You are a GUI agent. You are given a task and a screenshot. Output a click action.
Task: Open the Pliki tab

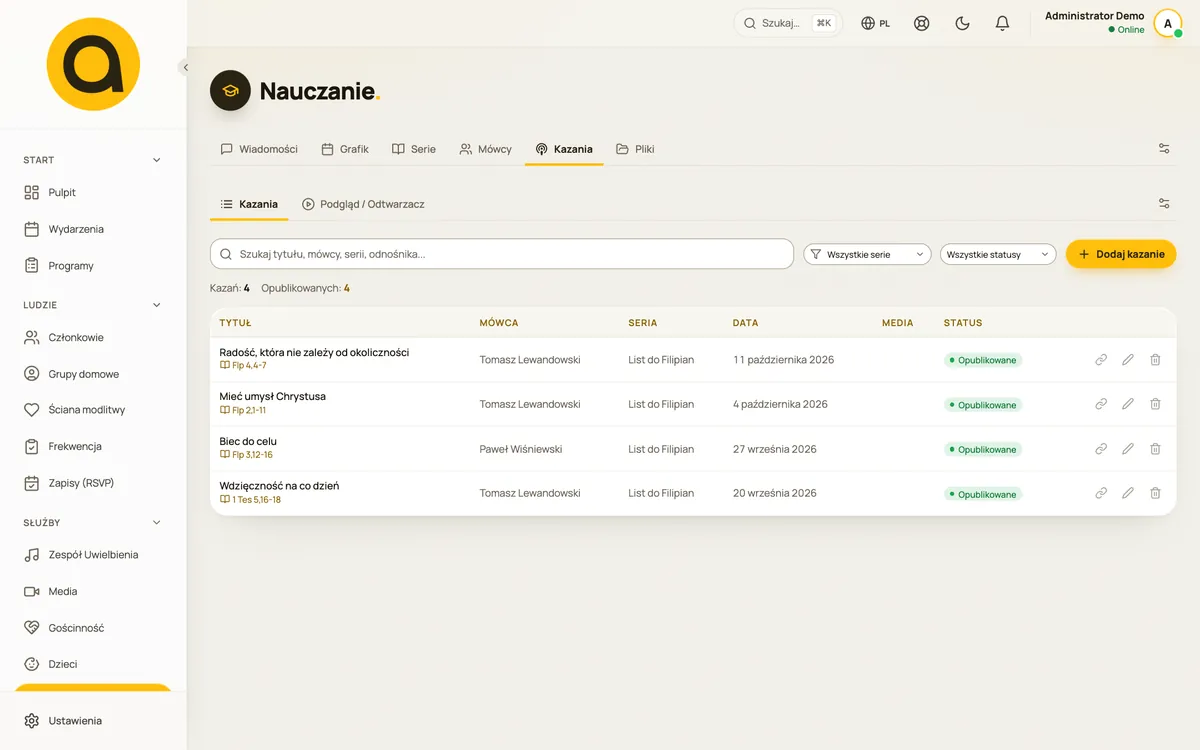tap(635, 149)
